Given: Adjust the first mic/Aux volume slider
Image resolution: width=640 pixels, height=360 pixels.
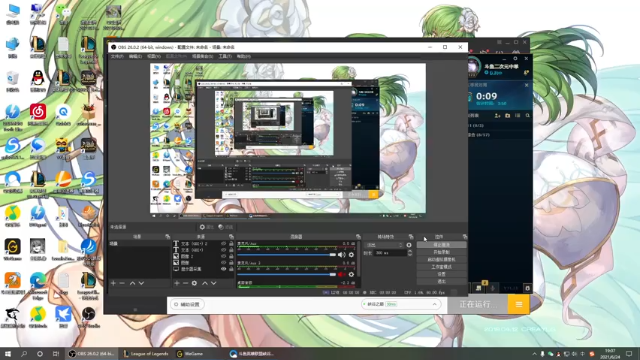Looking at the screenshot, I should 287,255.
